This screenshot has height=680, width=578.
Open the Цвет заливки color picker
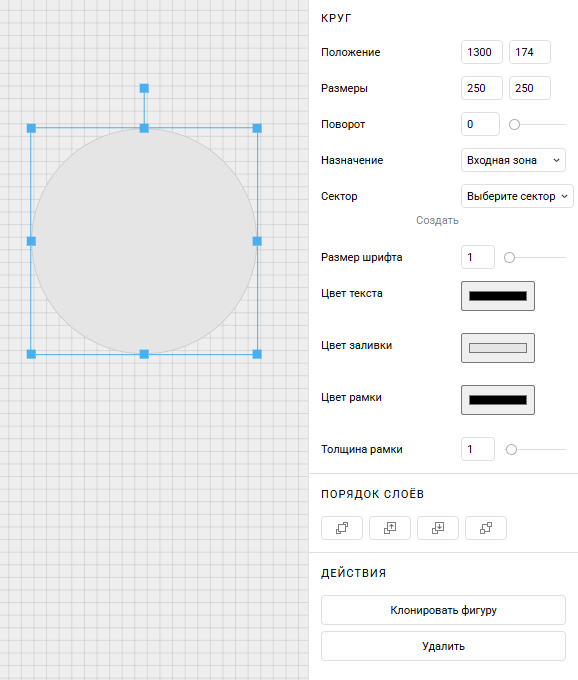pyautogui.click(x=498, y=348)
